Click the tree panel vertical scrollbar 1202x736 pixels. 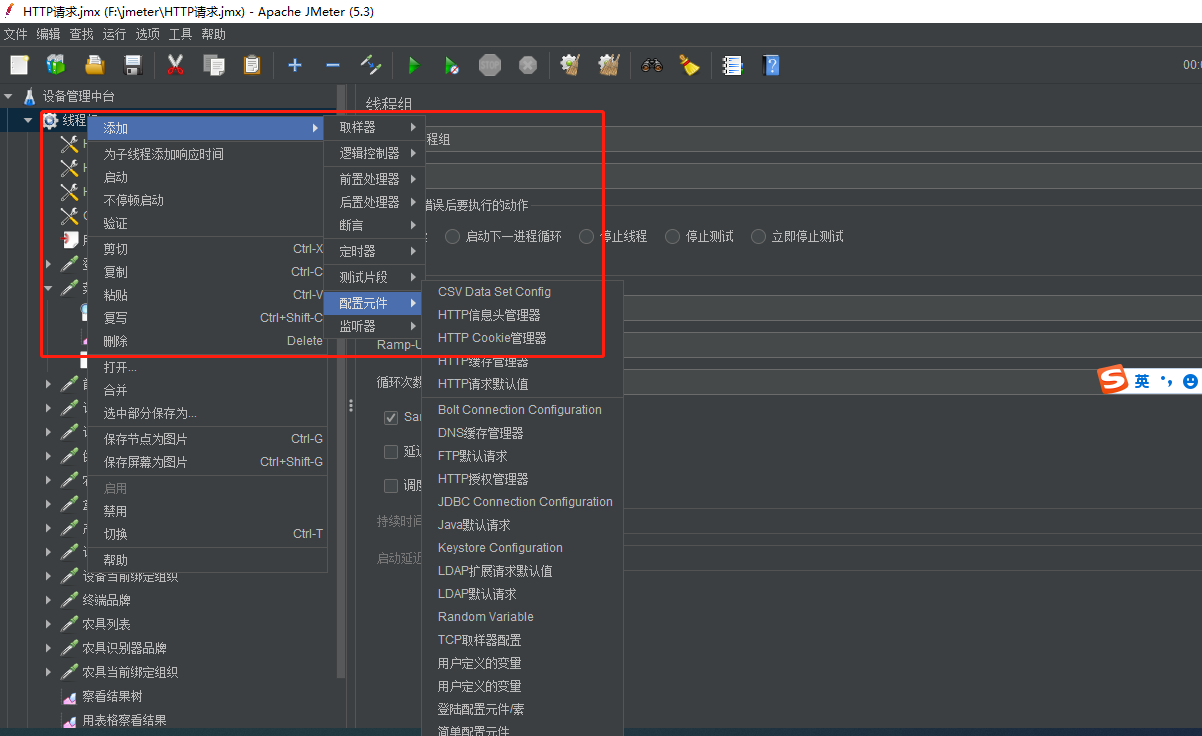pyautogui.click(x=341, y=380)
